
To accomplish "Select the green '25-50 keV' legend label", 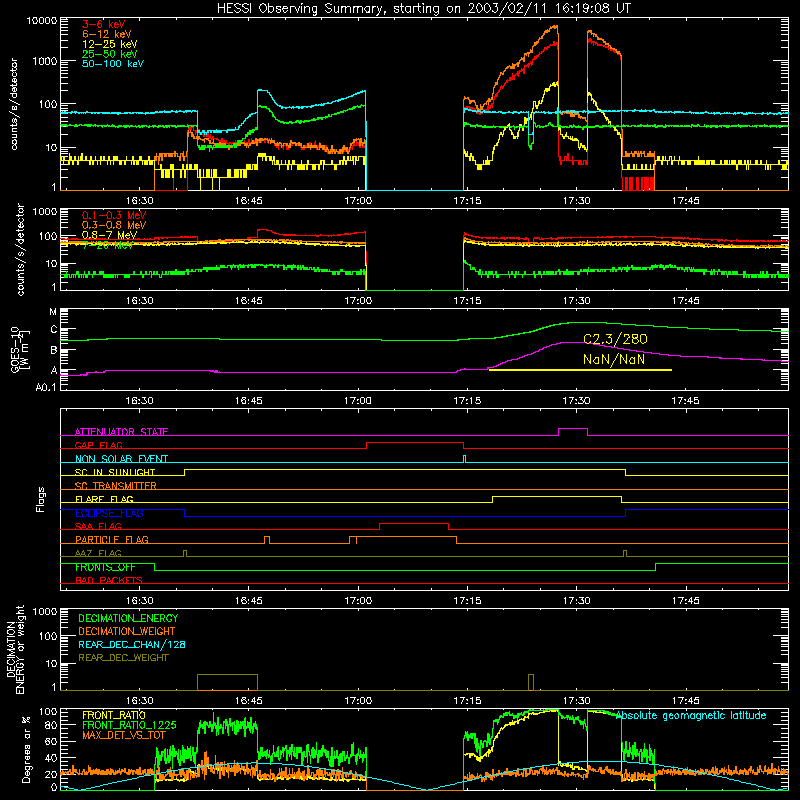I will click(109, 54).
